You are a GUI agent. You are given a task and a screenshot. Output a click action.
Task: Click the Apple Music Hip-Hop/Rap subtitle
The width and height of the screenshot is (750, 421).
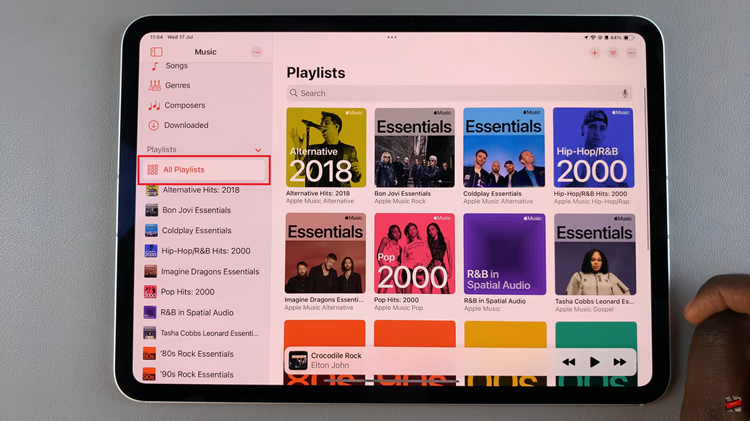(592, 201)
